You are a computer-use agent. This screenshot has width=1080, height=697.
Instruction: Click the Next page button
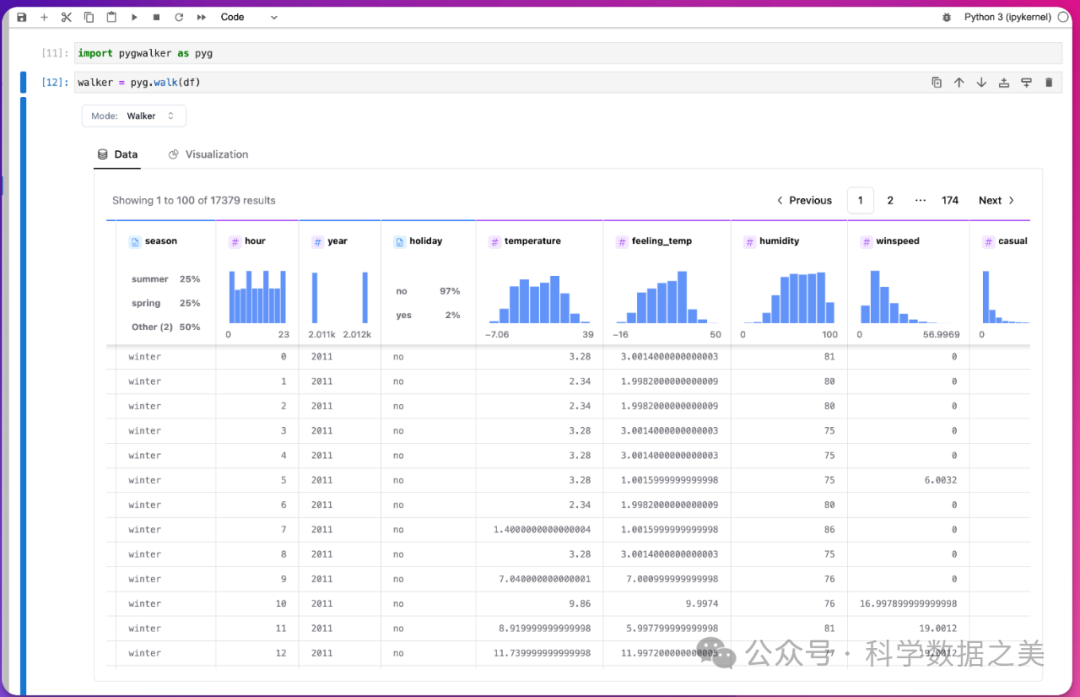(996, 200)
